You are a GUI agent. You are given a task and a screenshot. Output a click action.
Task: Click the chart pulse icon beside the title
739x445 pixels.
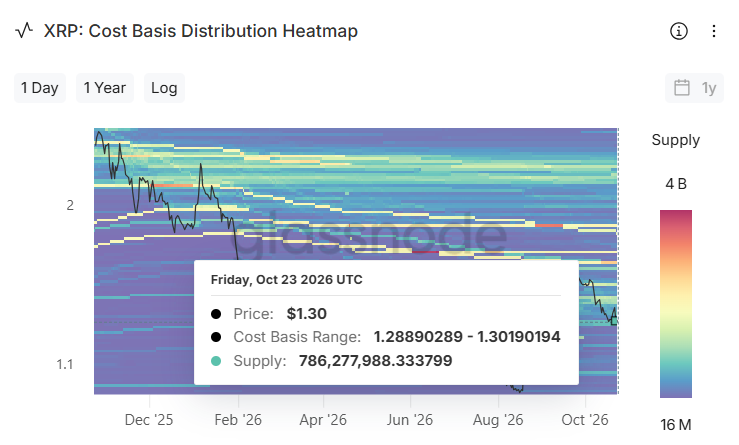(24, 31)
